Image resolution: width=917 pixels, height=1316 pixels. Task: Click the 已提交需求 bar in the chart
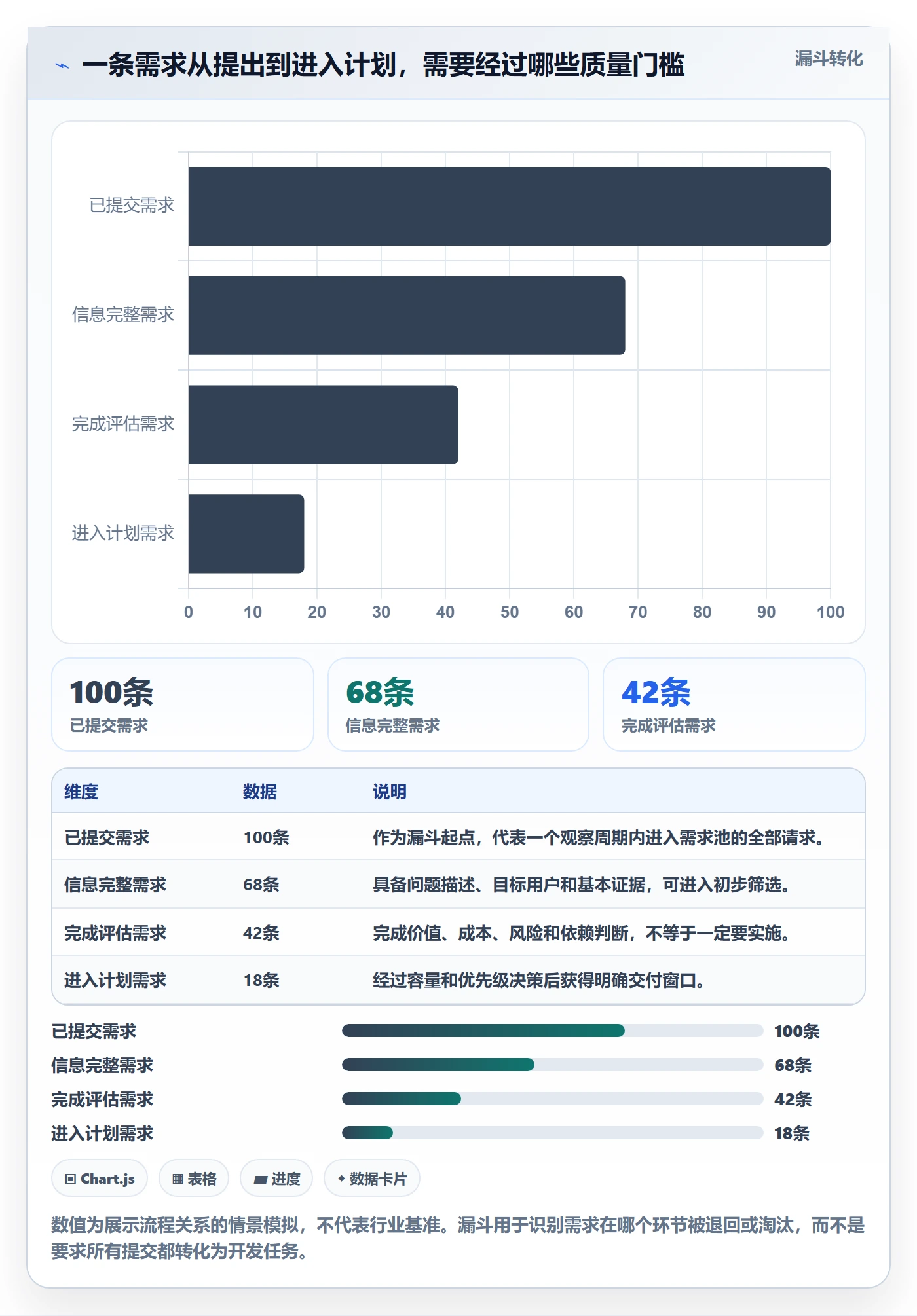tap(510, 206)
